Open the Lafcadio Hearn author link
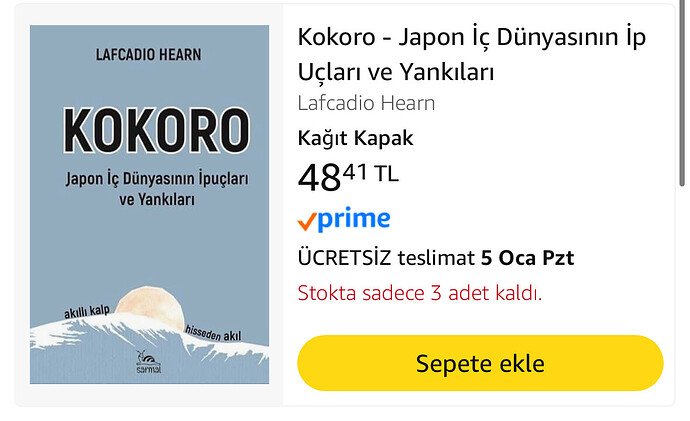 point(366,103)
